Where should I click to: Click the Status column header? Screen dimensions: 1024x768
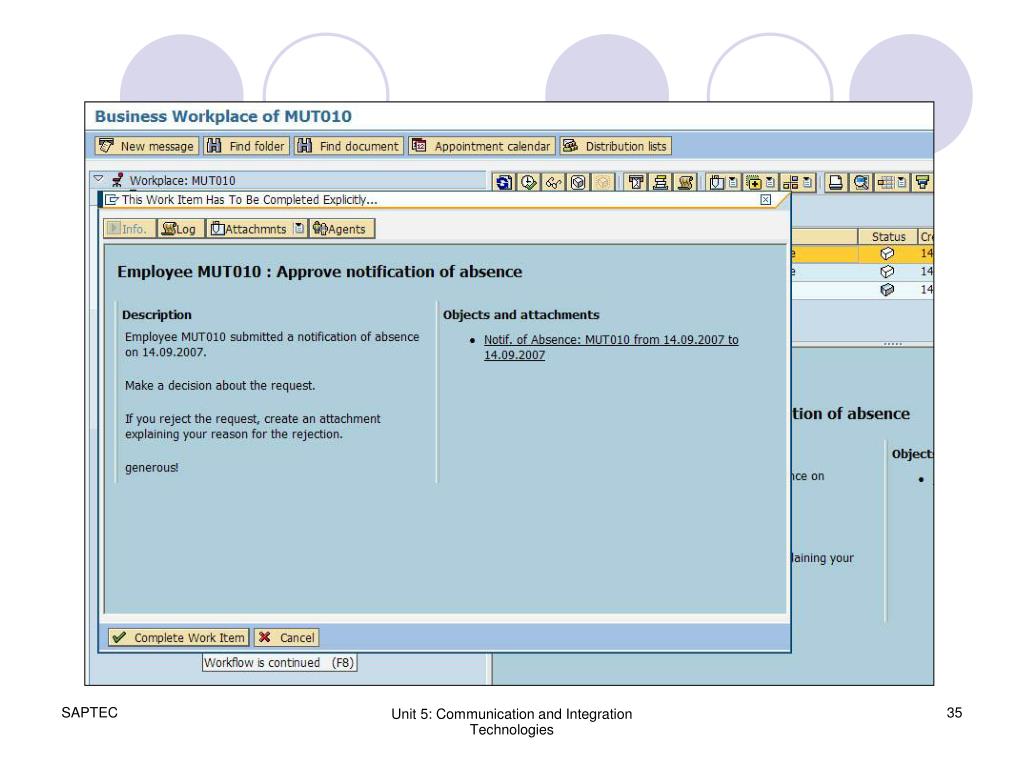(888, 236)
